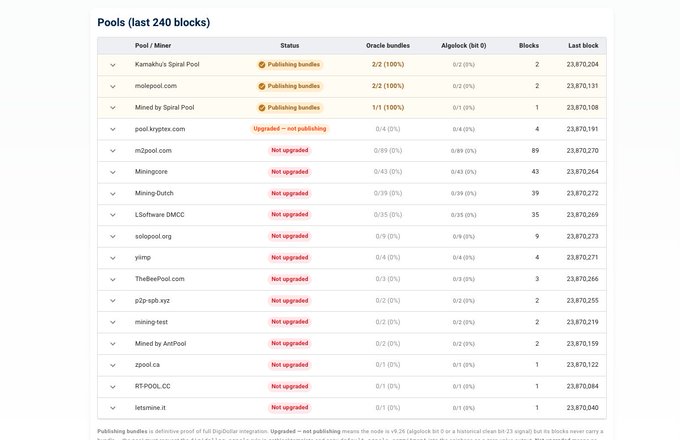This screenshot has height=440, width=680.
Task: Expand the mining-test row chevron
Action: [x=113, y=323]
